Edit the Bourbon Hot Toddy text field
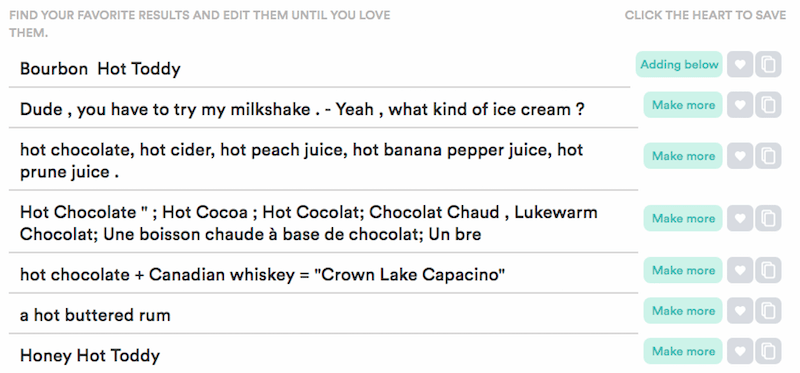 click(319, 68)
